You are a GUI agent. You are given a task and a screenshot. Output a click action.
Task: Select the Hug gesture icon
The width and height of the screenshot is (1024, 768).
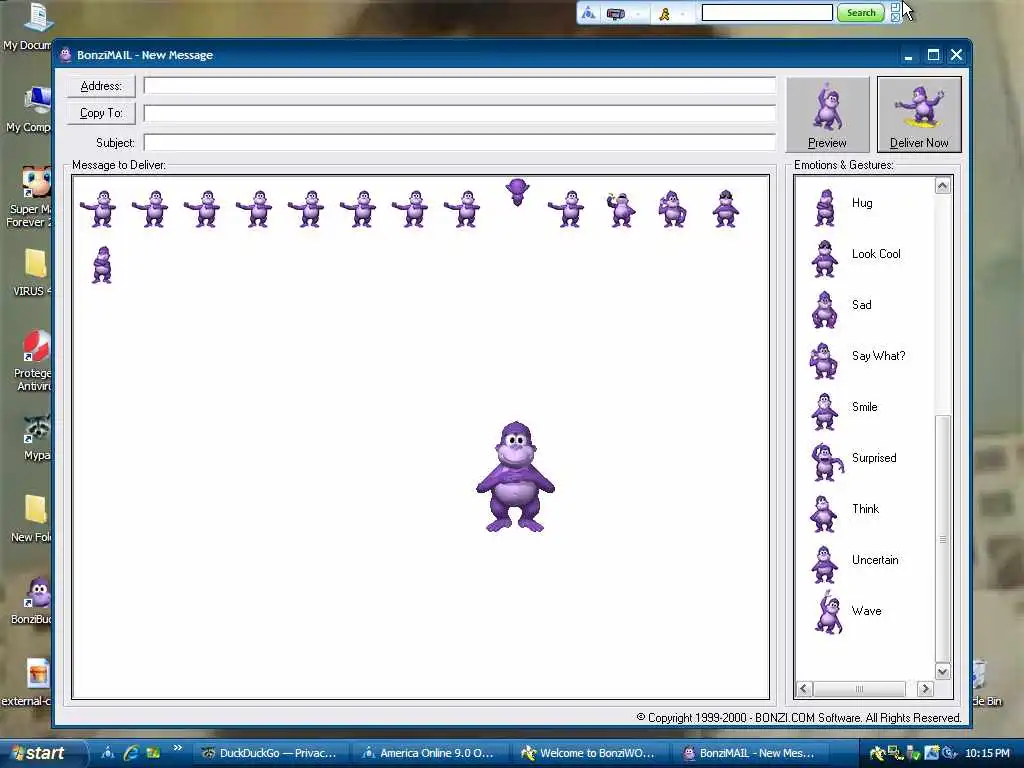tap(825, 208)
